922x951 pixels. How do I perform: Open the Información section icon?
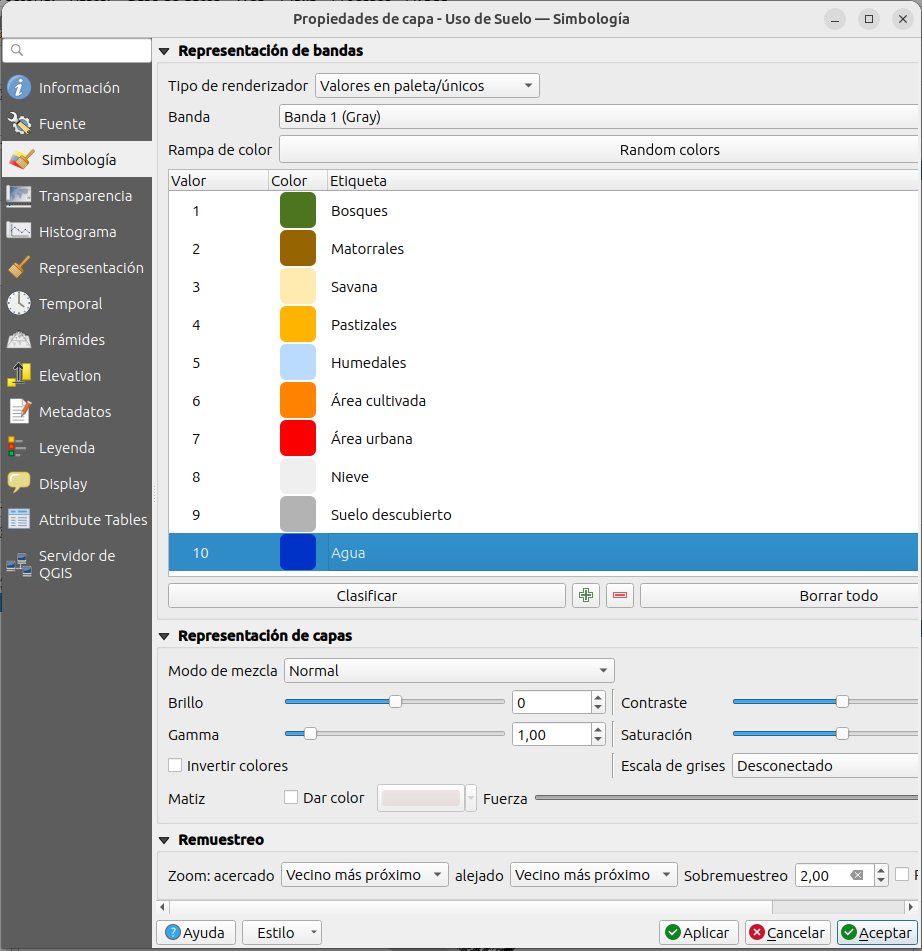[x=19, y=88]
